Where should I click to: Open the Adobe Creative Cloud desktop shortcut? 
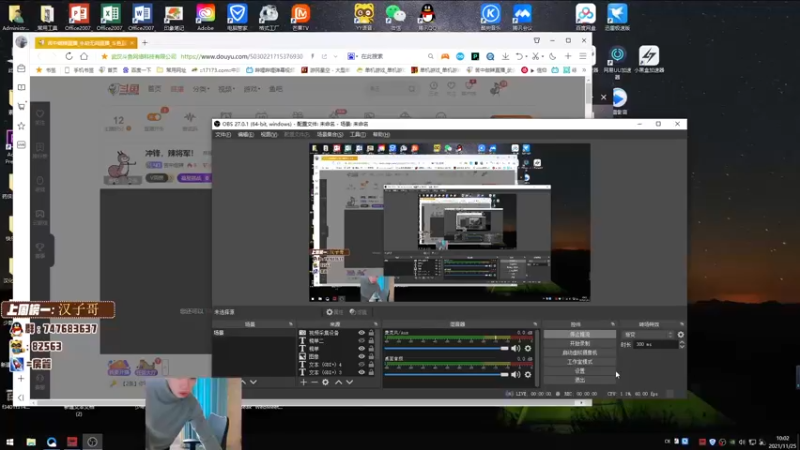(205, 16)
